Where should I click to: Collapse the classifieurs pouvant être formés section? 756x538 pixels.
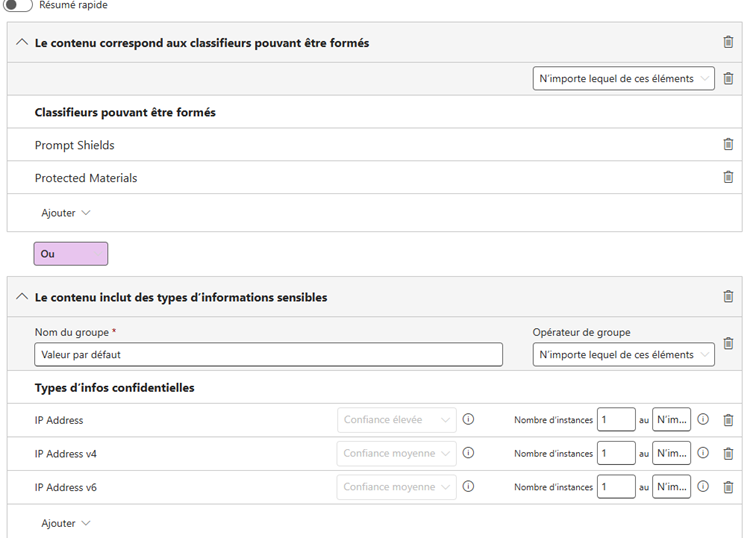point(22,43)
